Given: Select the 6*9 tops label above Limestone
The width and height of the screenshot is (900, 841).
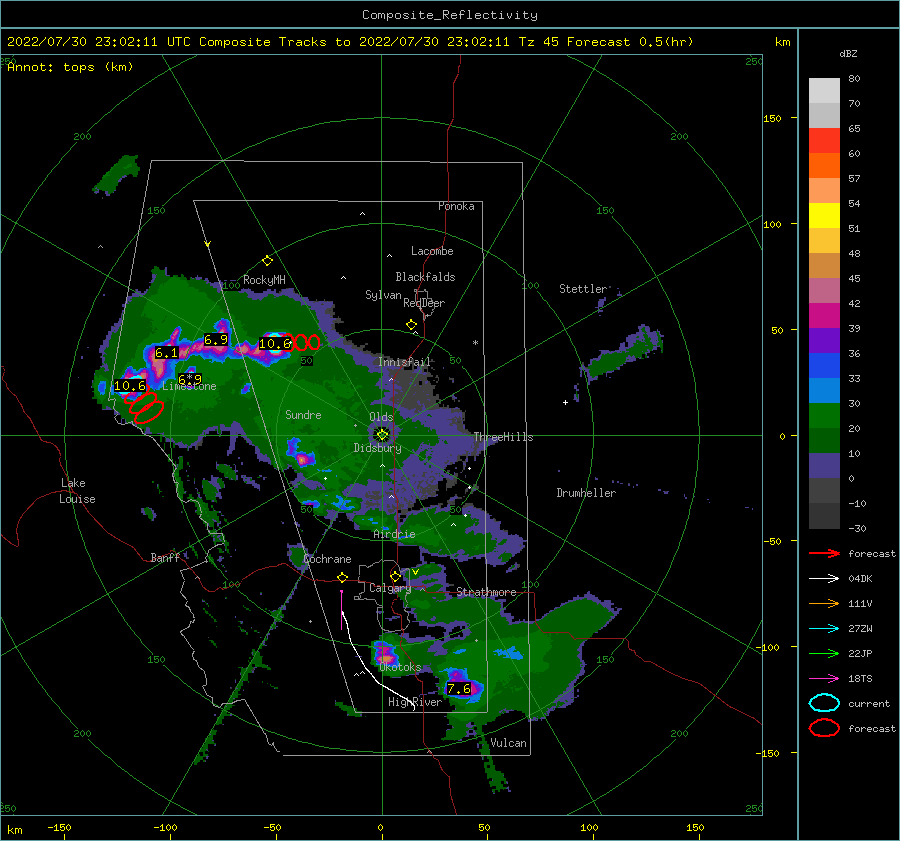Looking at the screenshot, I should tap(190, 379).
